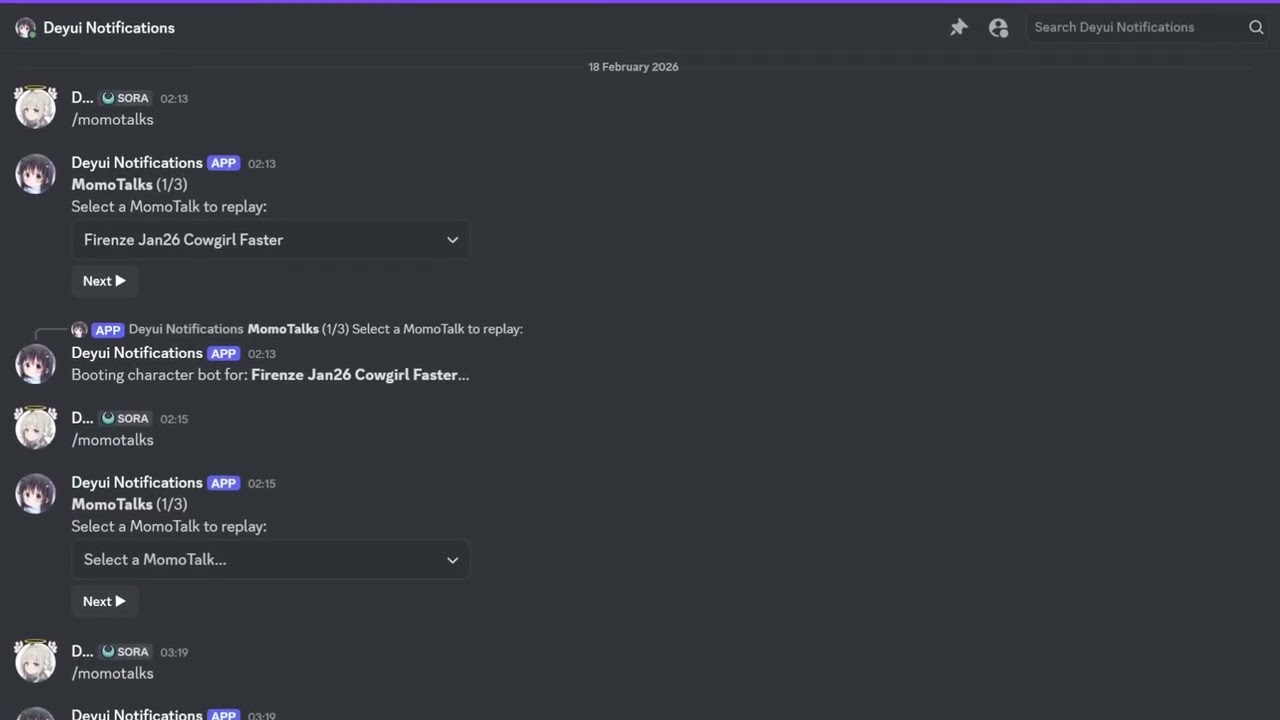Image resolution: width=1280 pixels, height=720 pixels.
Task: Click the 02:13 timestamp on Booting message
Action: pyautogui.click(x=262, y=354)
